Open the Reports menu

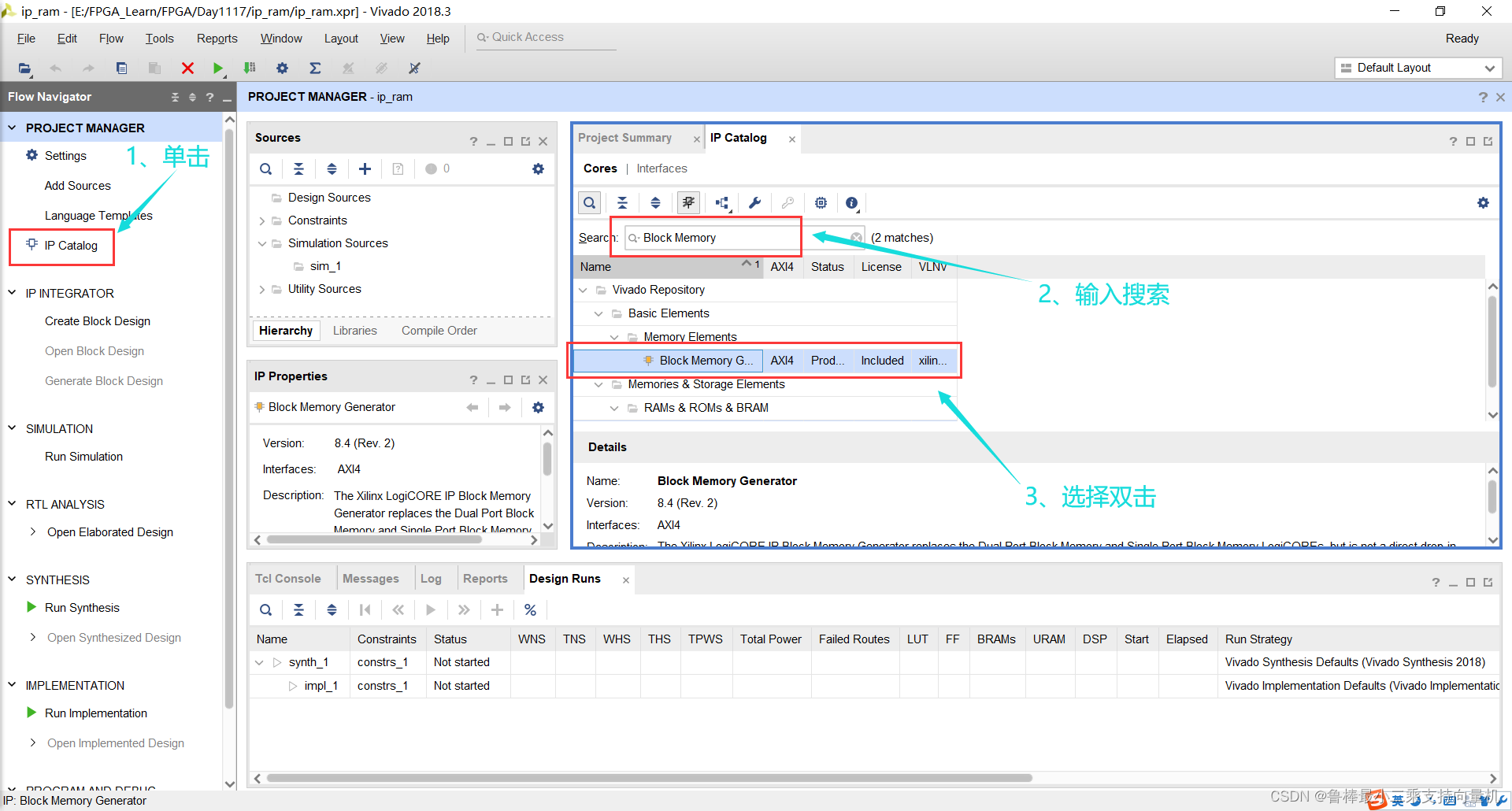click(217, 39)
